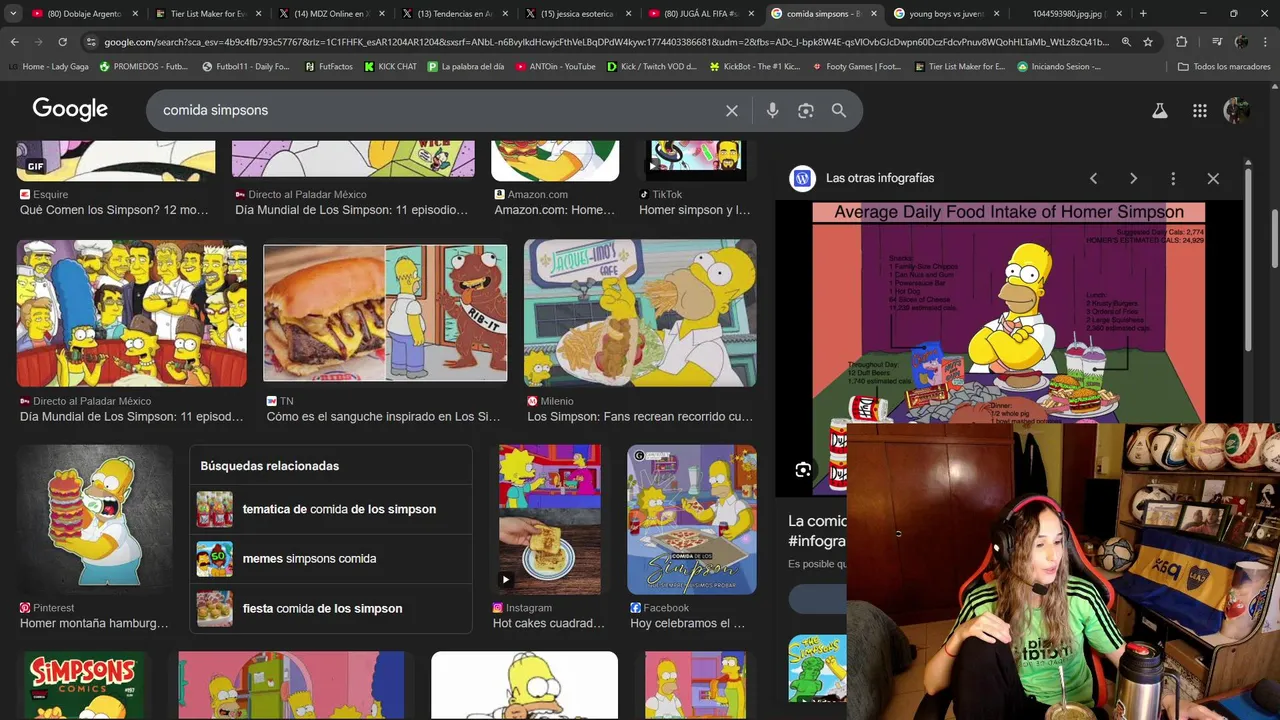Show next image in preview panel
The height and width of the screenshot is (720, 1280).
click(x=1133, y=178)
